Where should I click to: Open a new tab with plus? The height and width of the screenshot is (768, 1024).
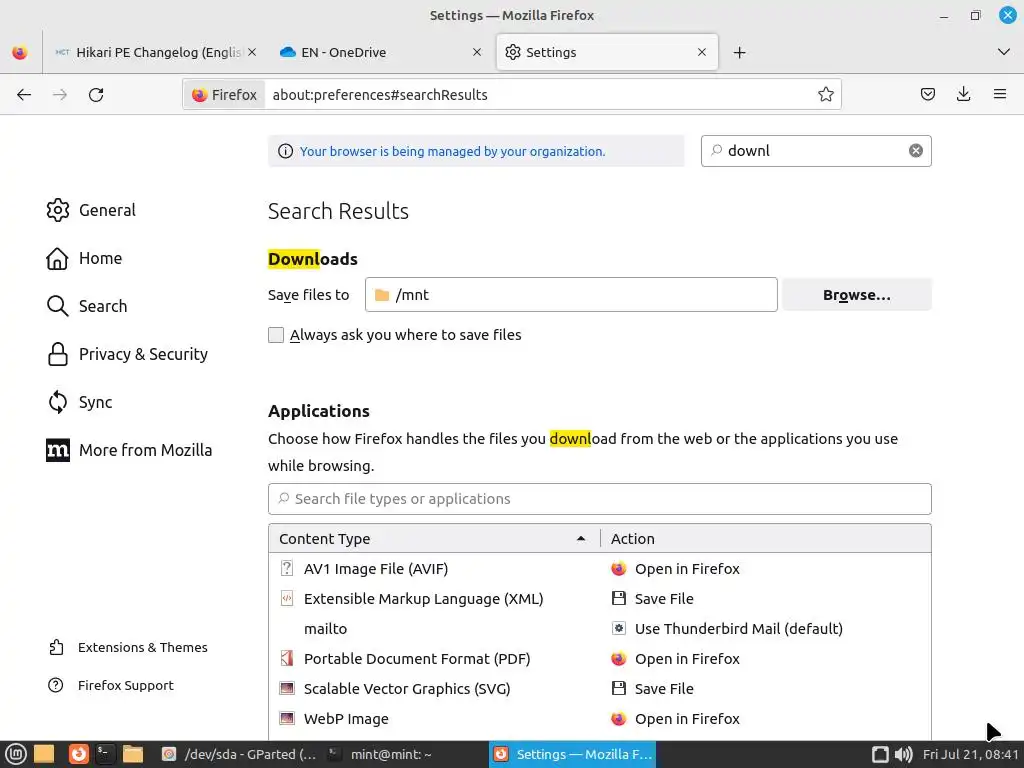point(739,52)
